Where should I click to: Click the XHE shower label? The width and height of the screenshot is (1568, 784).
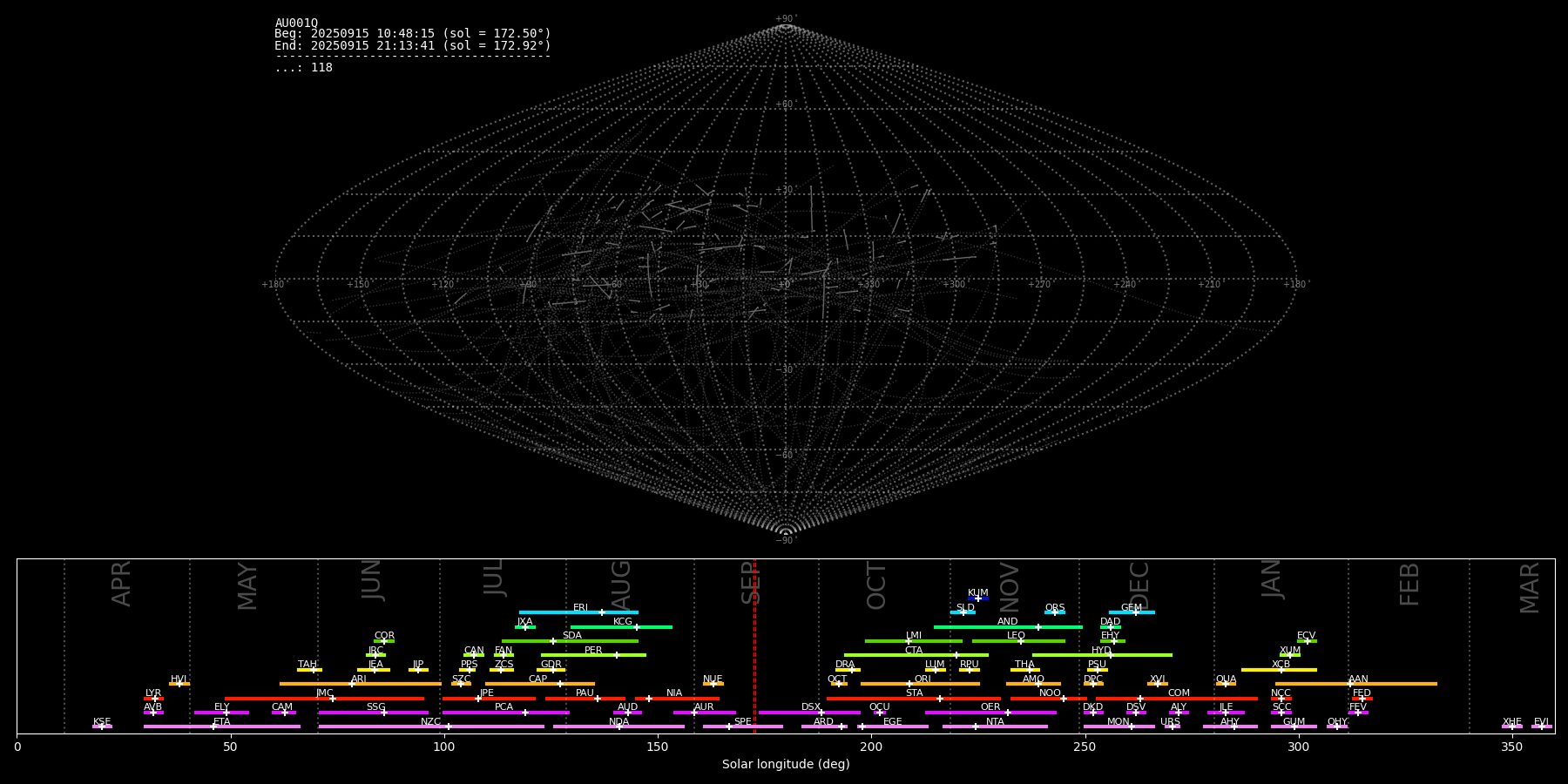[x=1512, y=721]
